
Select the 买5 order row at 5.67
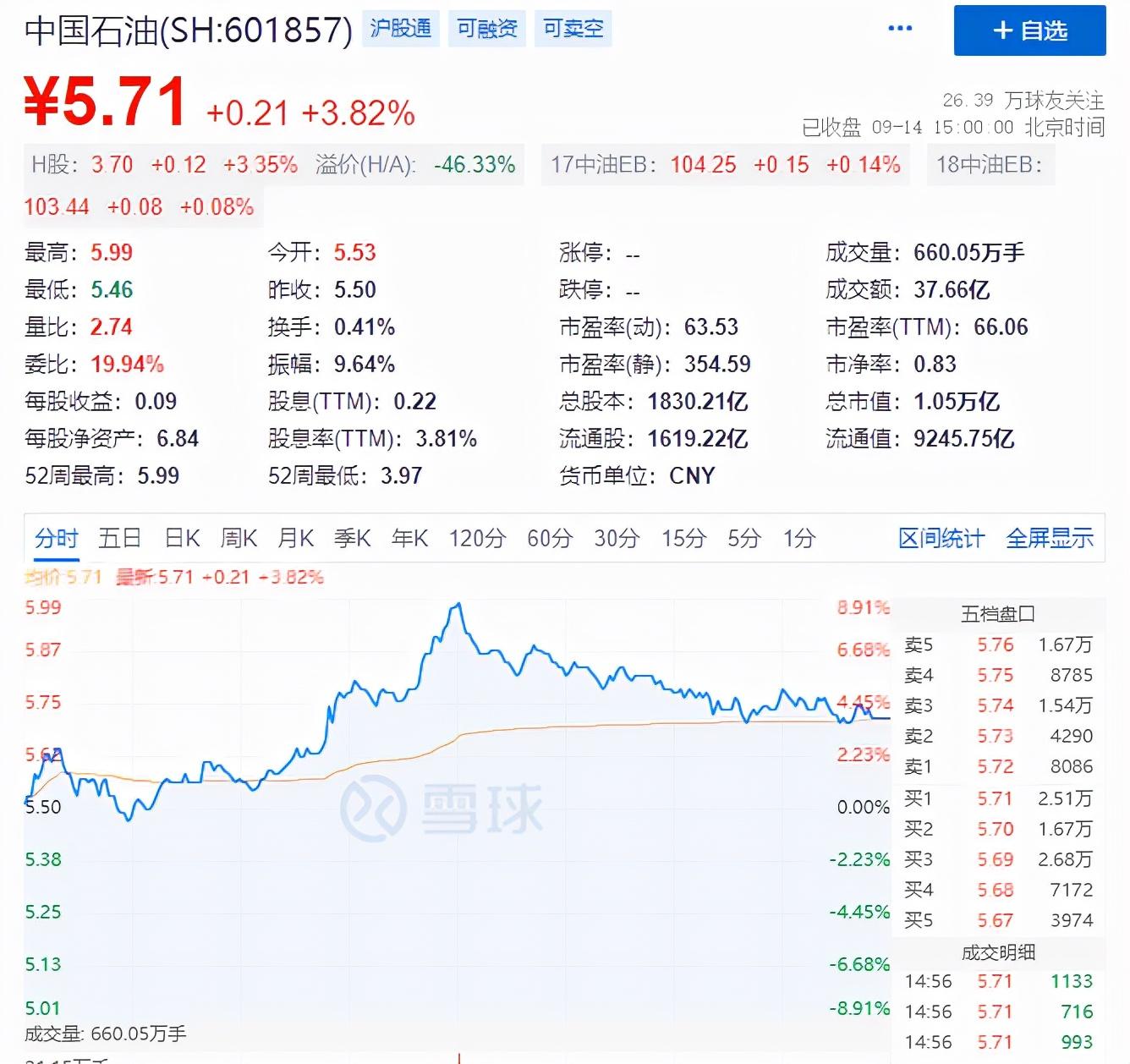998,920
